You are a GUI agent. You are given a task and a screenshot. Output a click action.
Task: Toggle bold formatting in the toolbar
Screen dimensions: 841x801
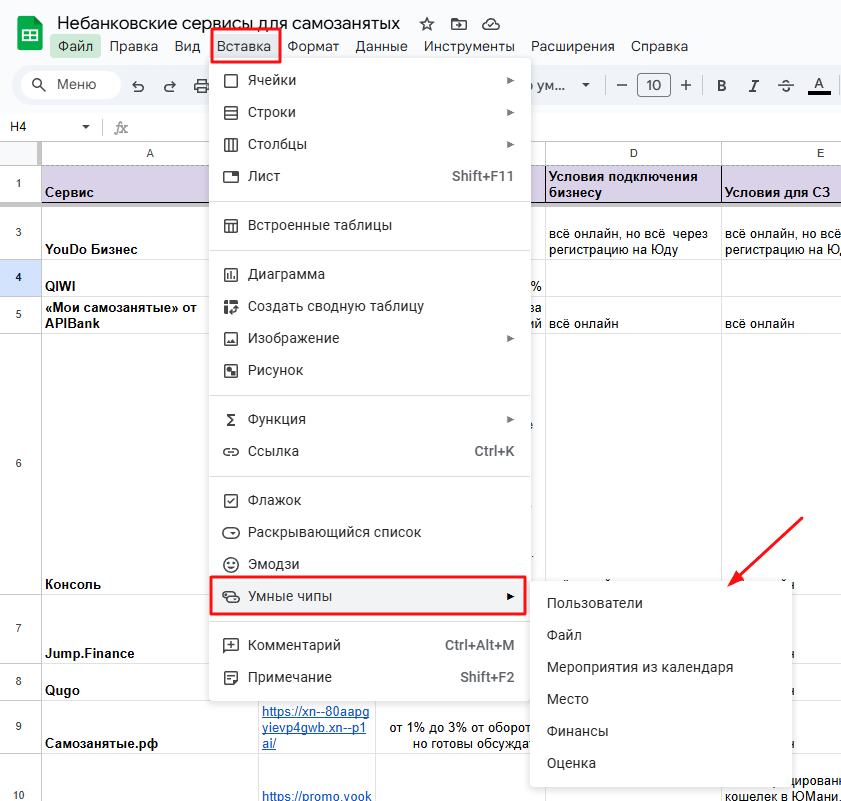tap(721, 86)
